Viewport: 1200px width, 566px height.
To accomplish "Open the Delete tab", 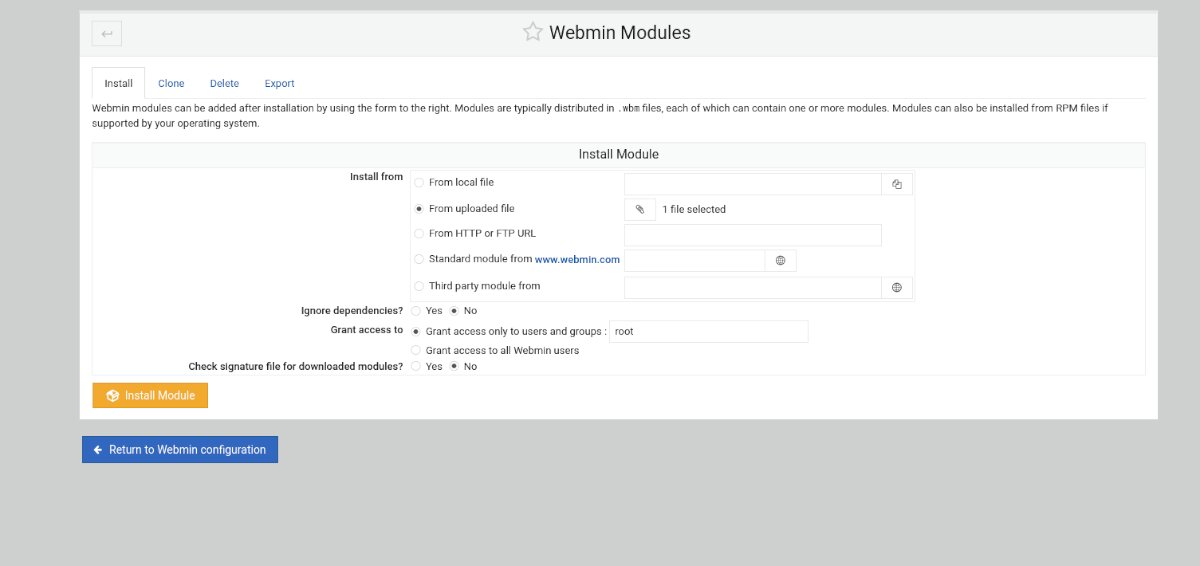I will click(x=224, y=83).
